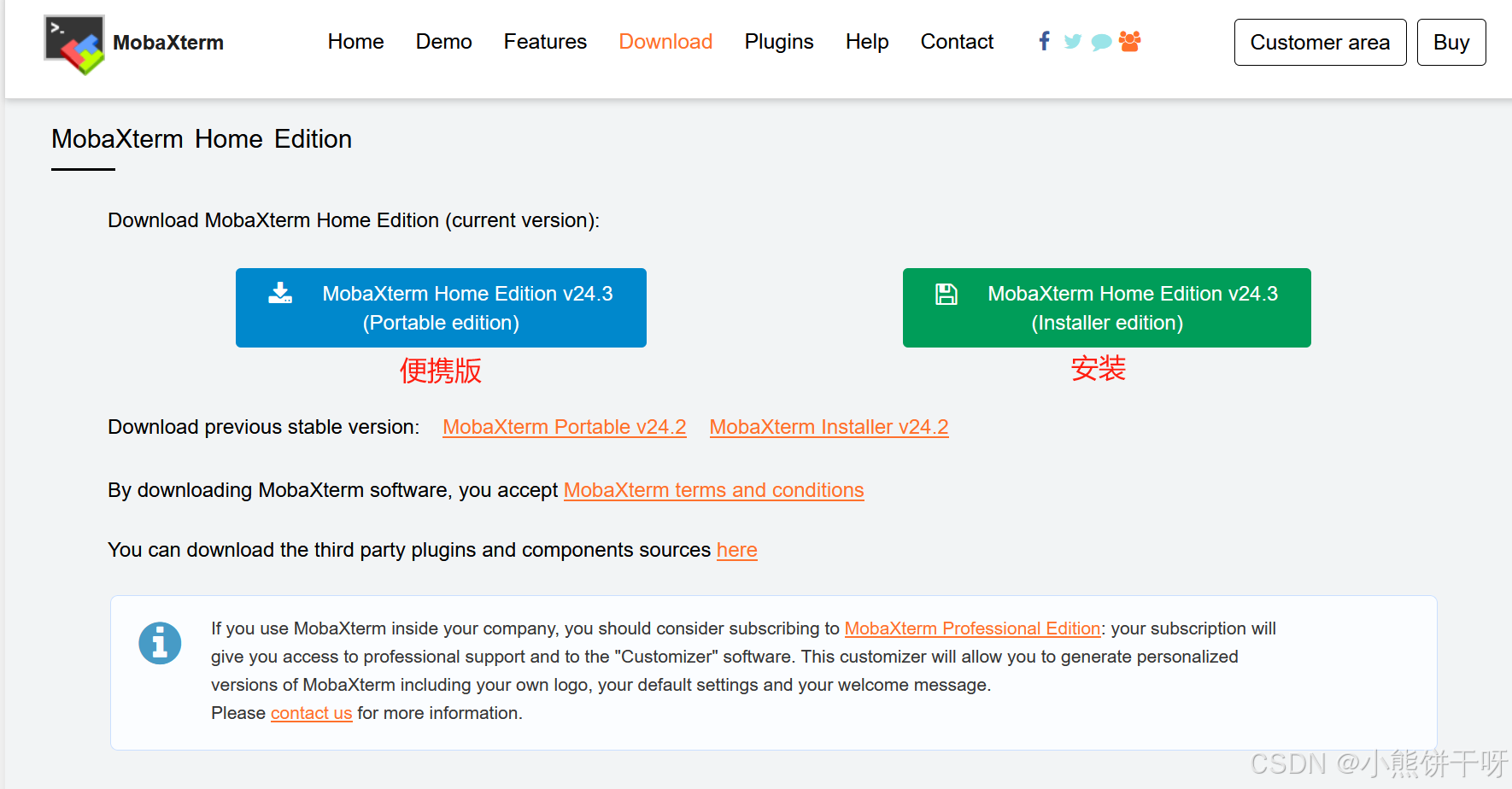Go to the Home menu item
1512x789 pixels.
355,42
